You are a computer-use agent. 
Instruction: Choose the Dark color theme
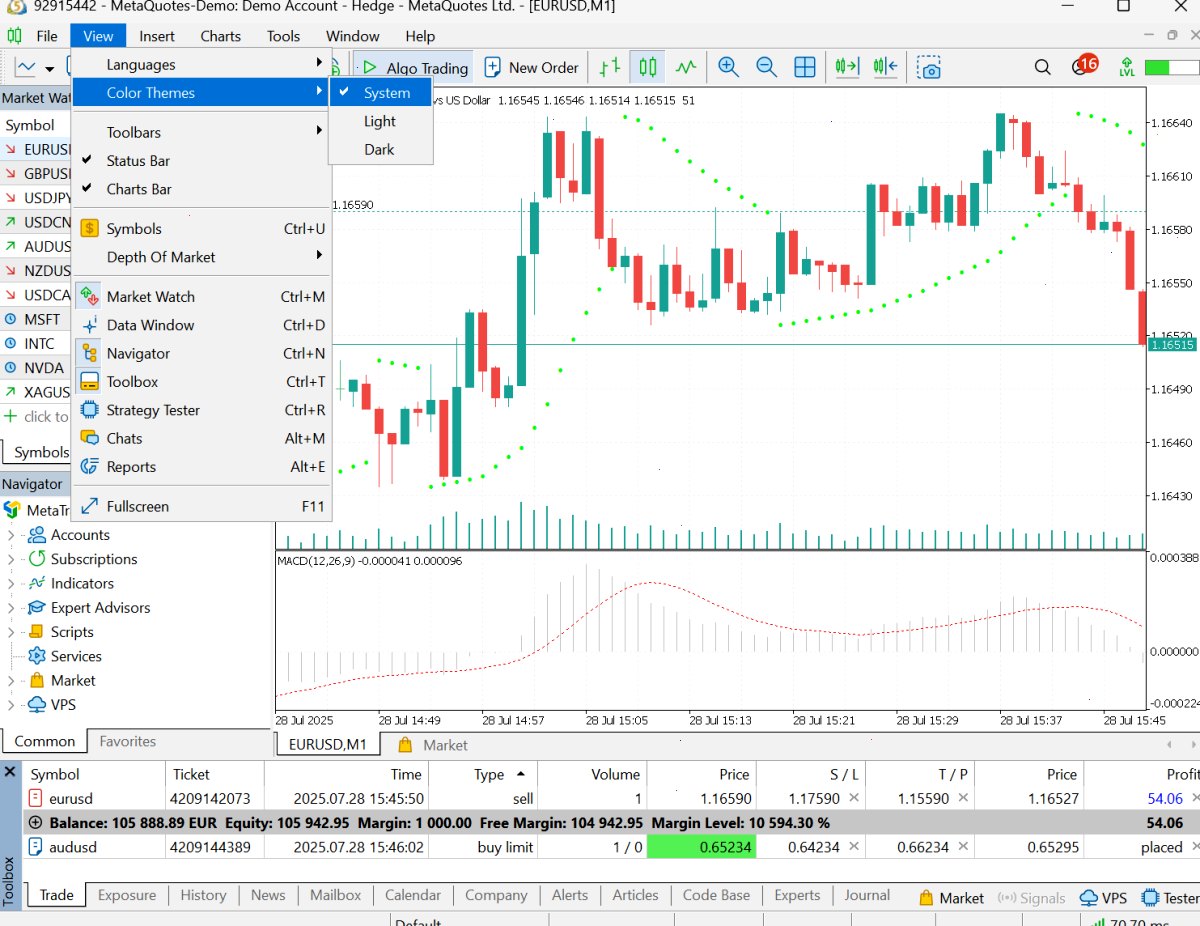pyautogui.click(x=381, y=149)
